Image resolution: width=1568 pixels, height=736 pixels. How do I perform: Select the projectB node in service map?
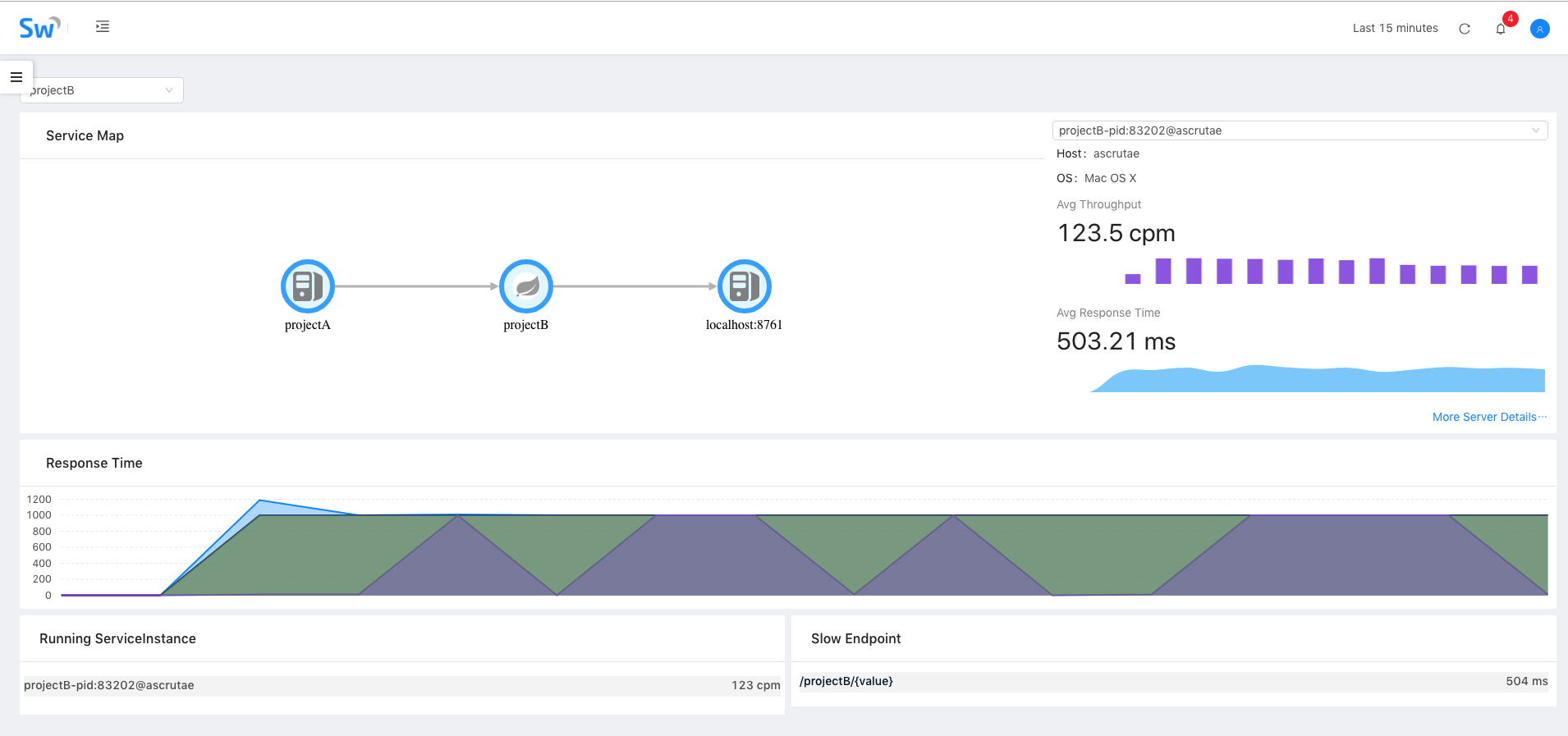click(526, 286)
